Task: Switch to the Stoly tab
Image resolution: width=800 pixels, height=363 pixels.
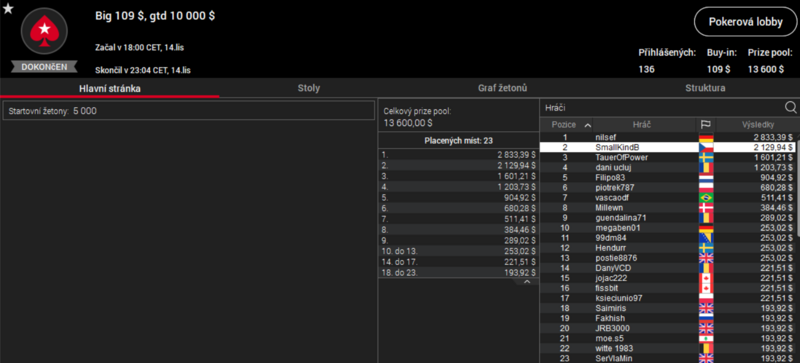Action: (309, 88)
